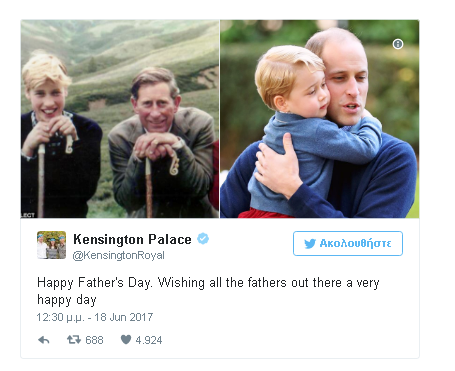This screenshot has height=371, width=455.
Task: Click the 4.924 likes count
Action: (149, 340)
